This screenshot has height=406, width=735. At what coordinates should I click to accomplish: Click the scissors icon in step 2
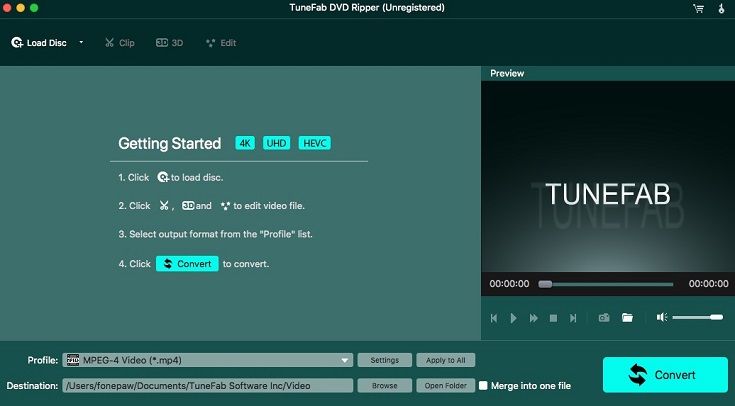tap(164, 206)
